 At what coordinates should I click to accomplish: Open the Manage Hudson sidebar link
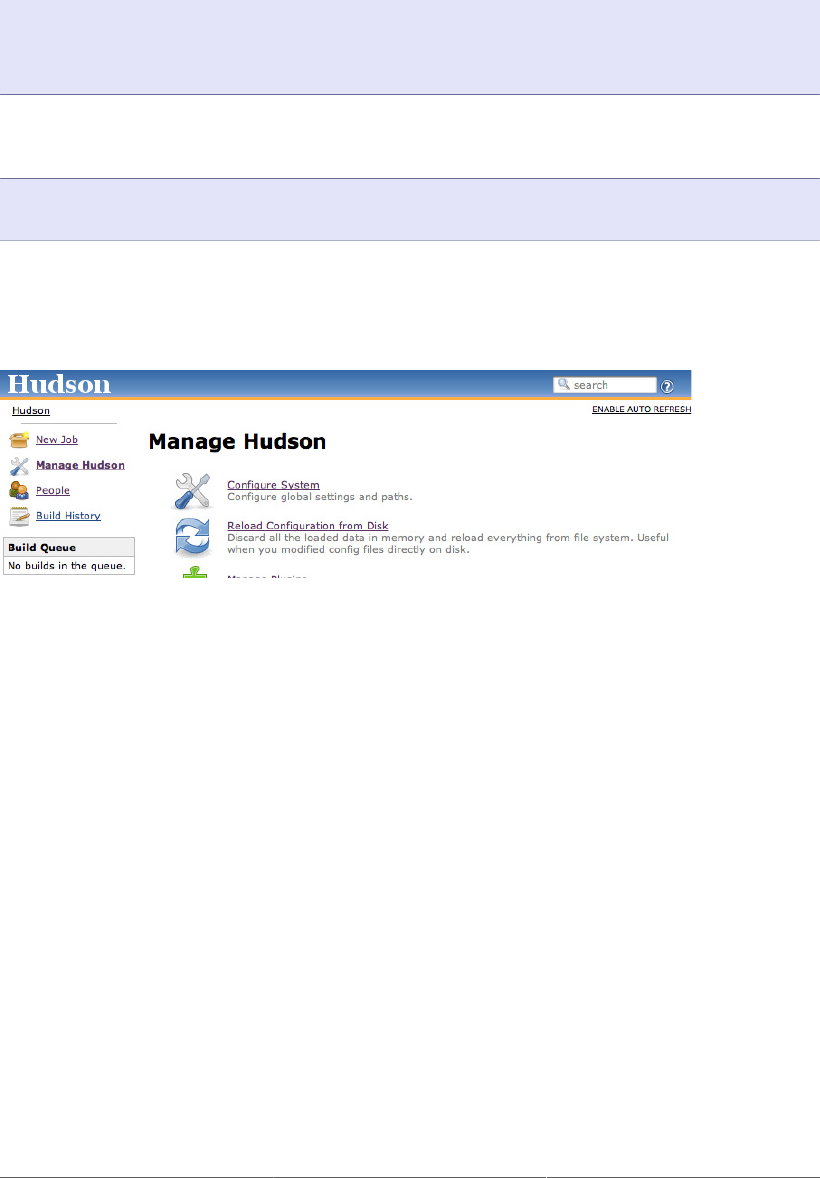click(x=80, y=465)
